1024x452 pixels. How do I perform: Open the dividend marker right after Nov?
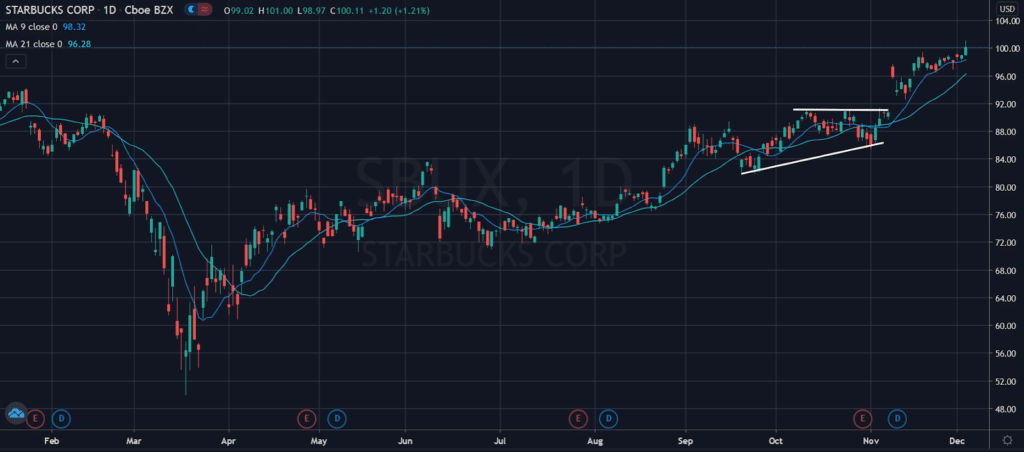point(898,417)
